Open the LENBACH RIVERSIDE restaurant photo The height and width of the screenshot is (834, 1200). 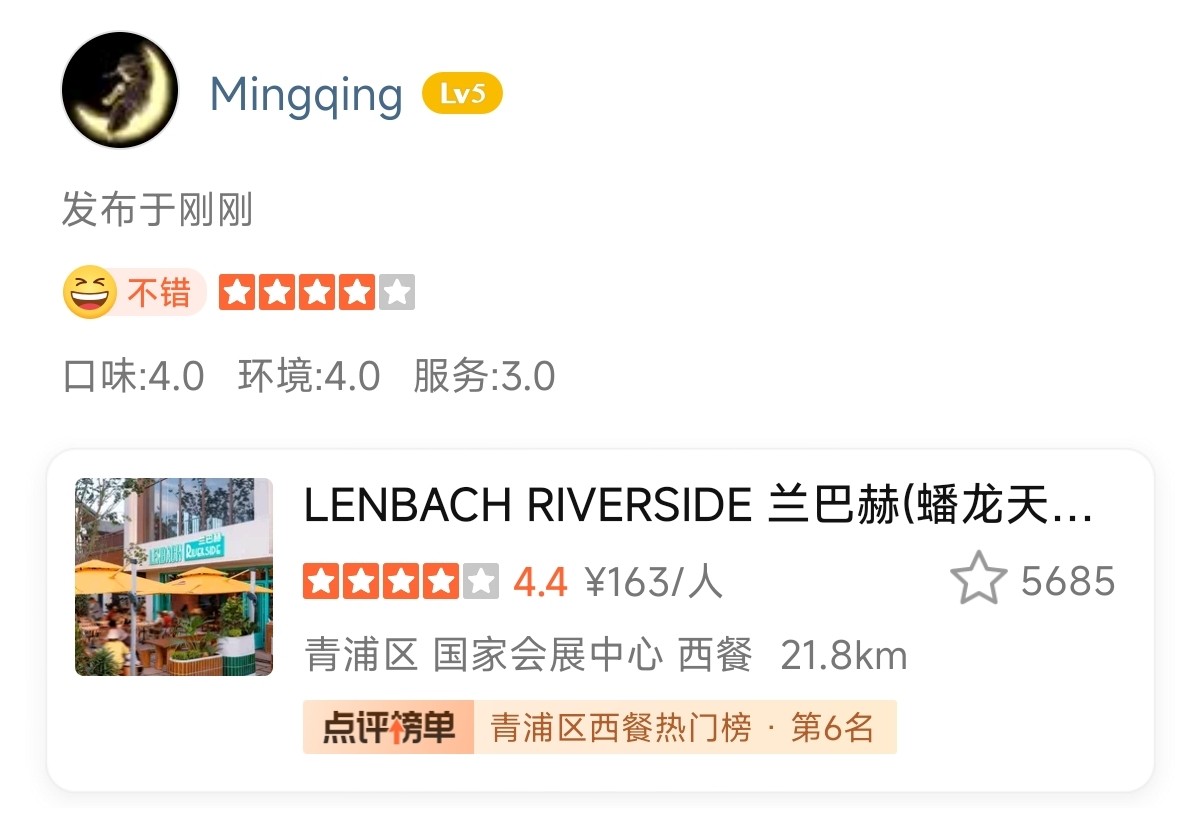coord(174,577)
